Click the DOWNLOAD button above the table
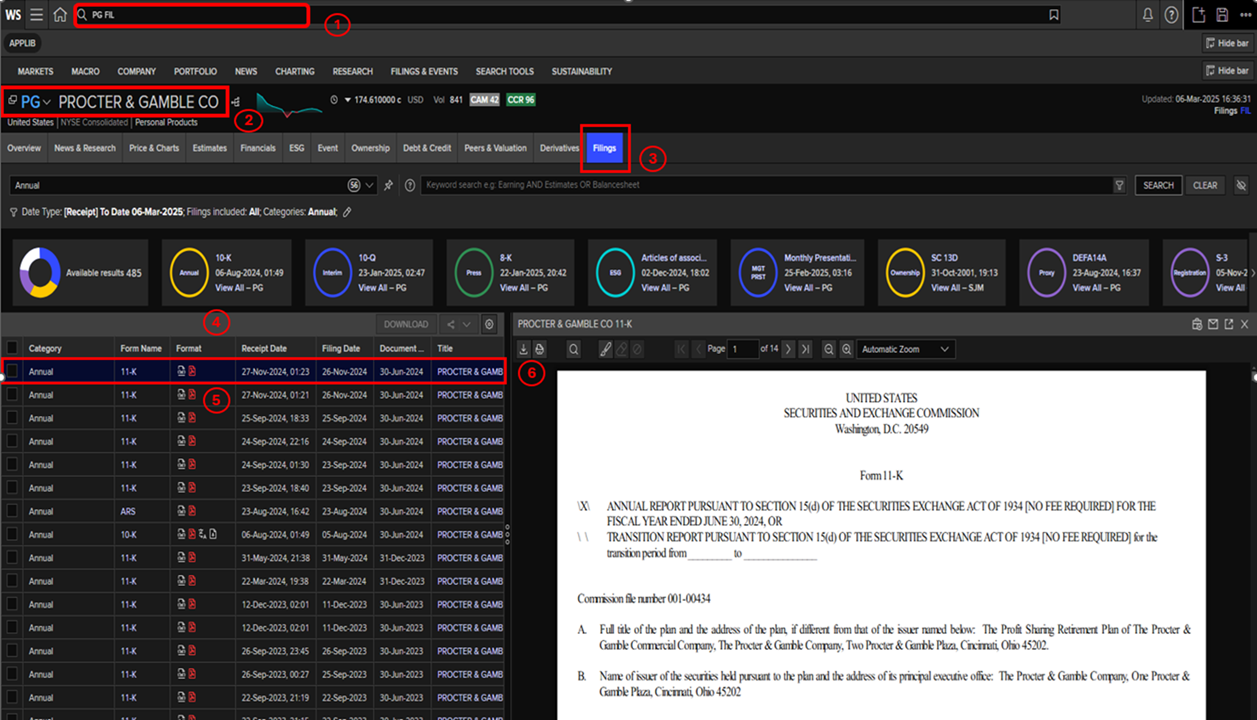Screen dimensions: 1257x720 tap(406, 324)
